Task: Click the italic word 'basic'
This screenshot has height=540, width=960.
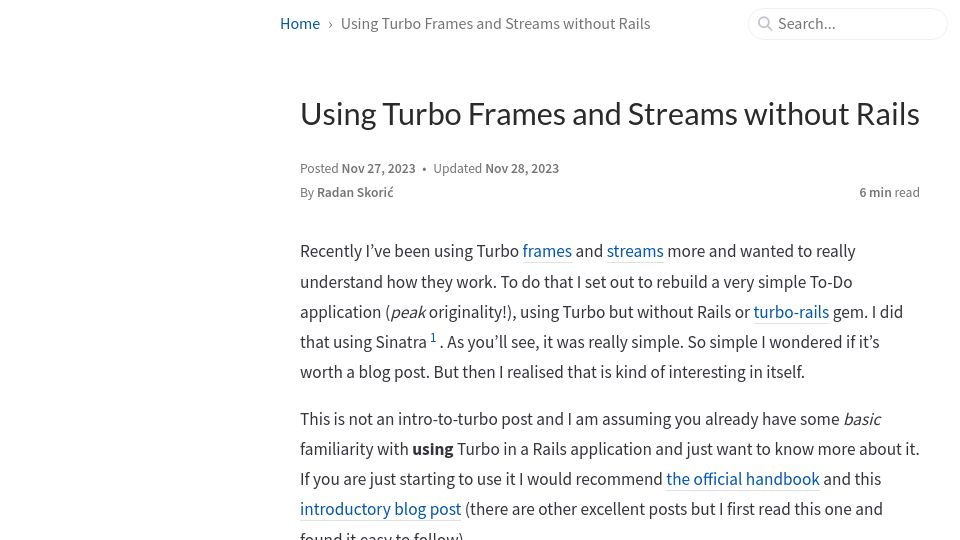Action: (x=862, y=419)
